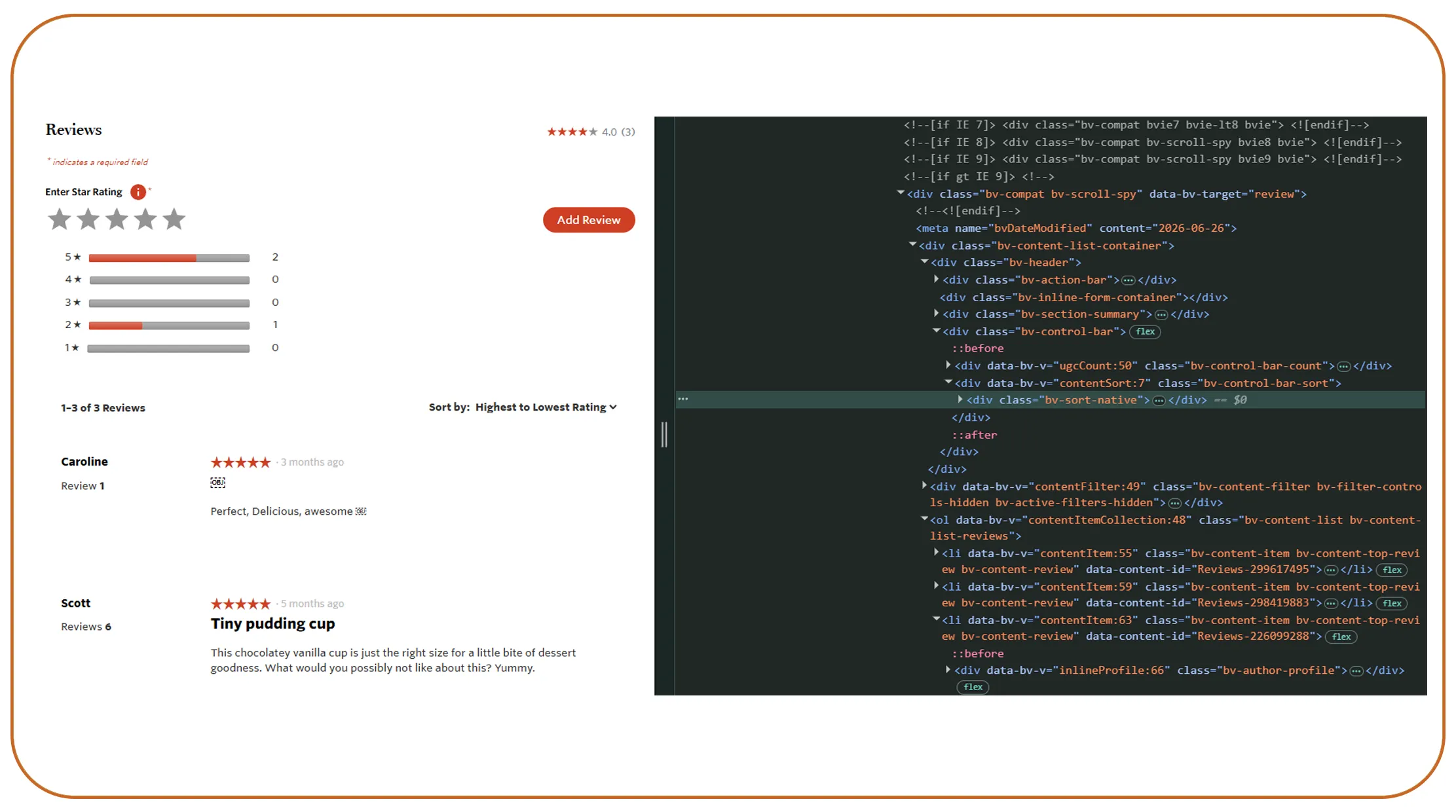This screenshot has width=1456, height=812.
Task: Collapse the bv-control-bar div node
Action: (x=937, y=331)
